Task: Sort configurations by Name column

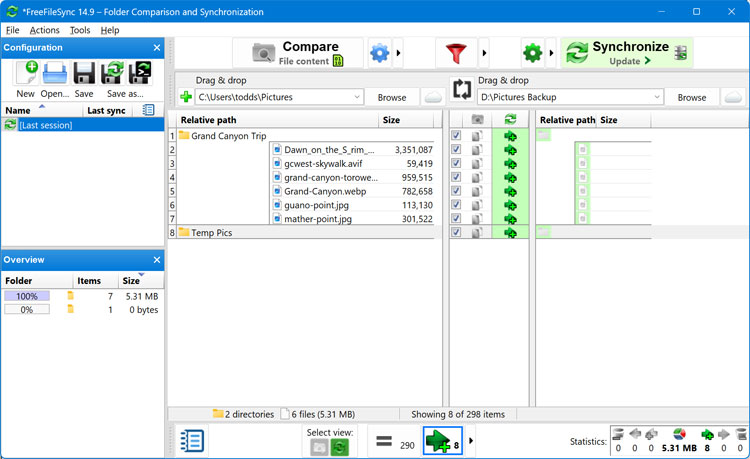Action: click(x=18, y=110)
